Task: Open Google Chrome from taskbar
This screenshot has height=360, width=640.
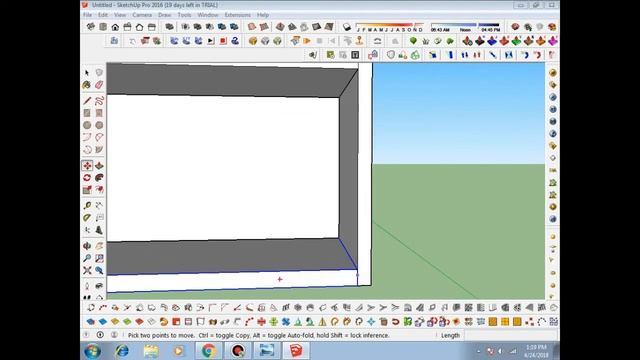Action: click(209, 351)
